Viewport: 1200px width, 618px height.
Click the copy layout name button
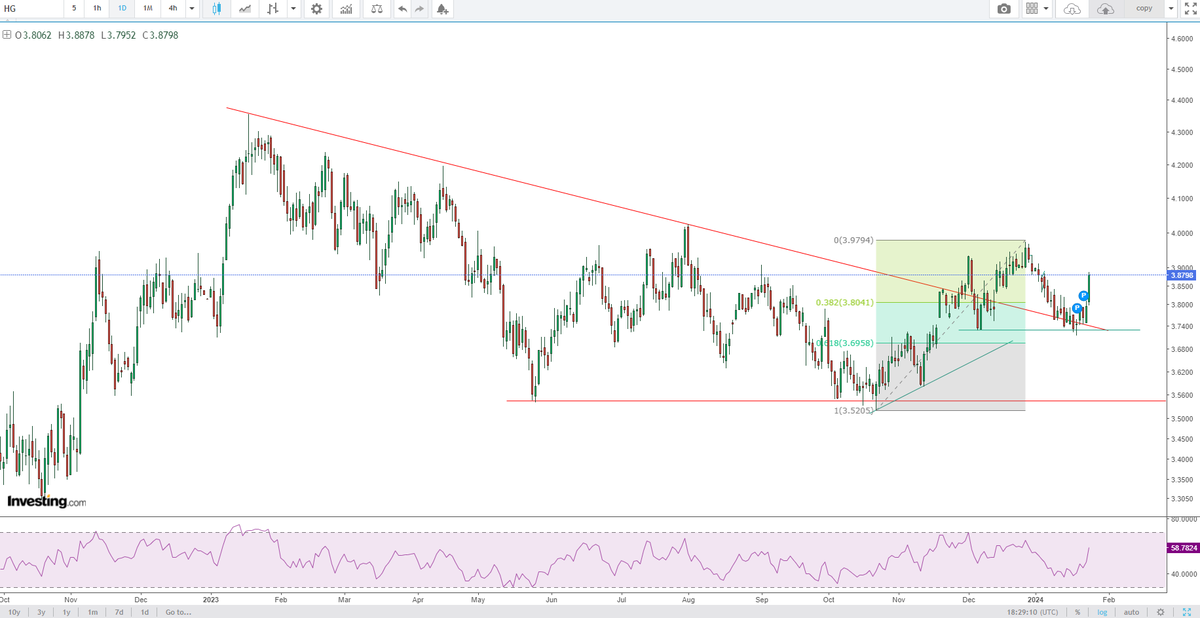[x=1143, y=8]
